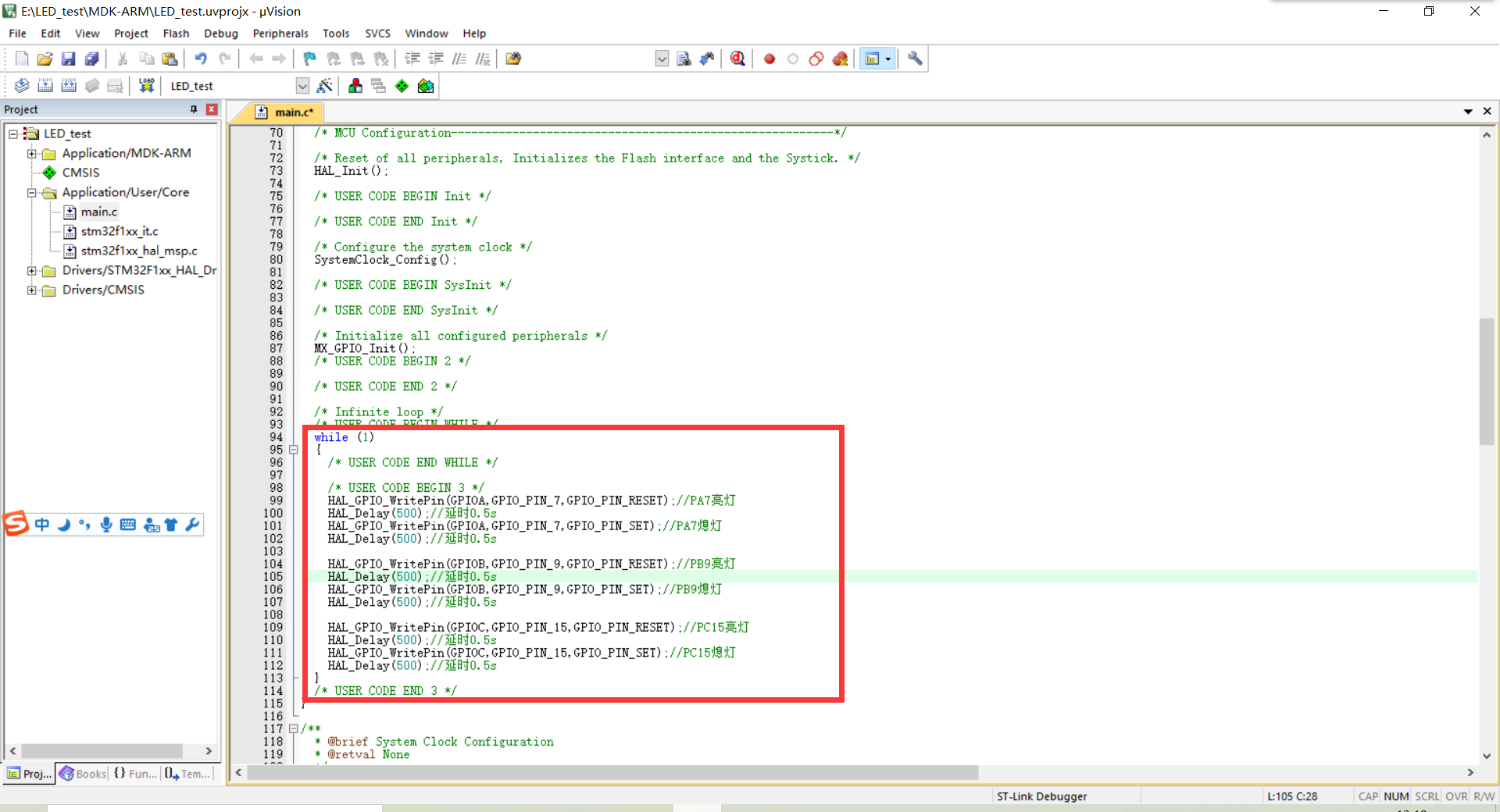The width and height of the screenshot is (1500, 812).
Task: Select main.c in the project tree
Action: pos(99,212)
